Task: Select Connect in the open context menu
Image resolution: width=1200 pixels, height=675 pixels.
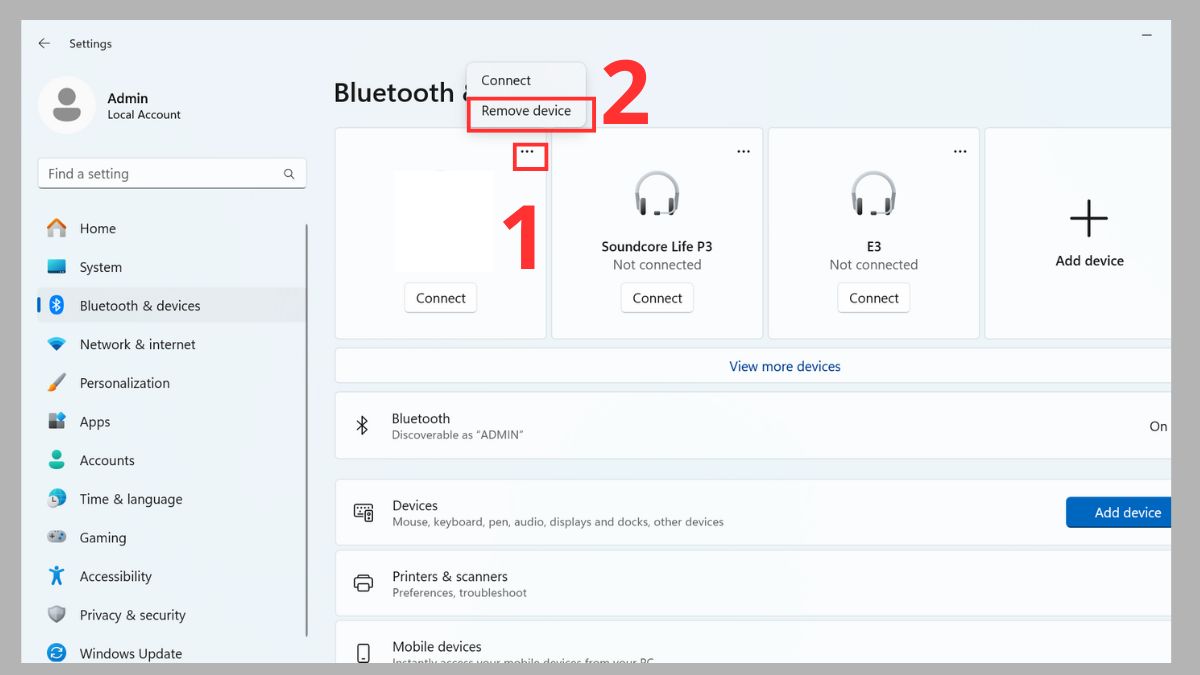Action: [504, 80]
